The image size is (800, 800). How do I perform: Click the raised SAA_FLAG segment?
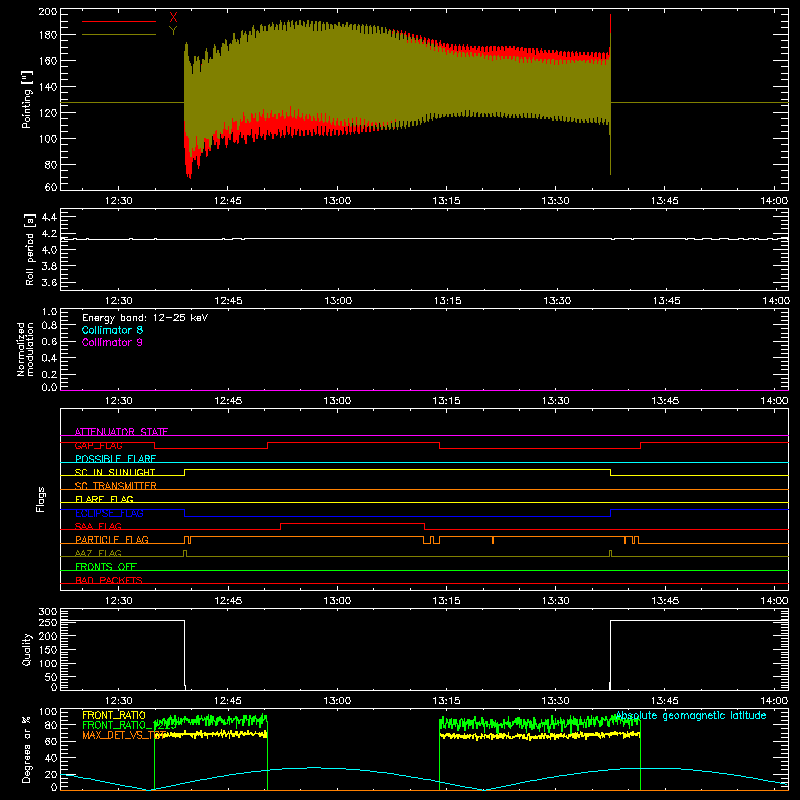(353, 523)
